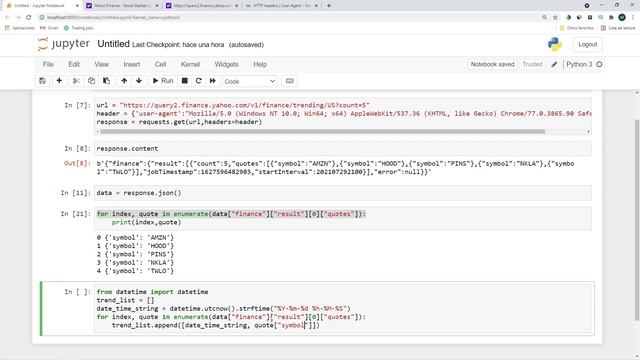Screen dimensions: 640x360
Task: Open the Help menu
Action: point(260,64)
